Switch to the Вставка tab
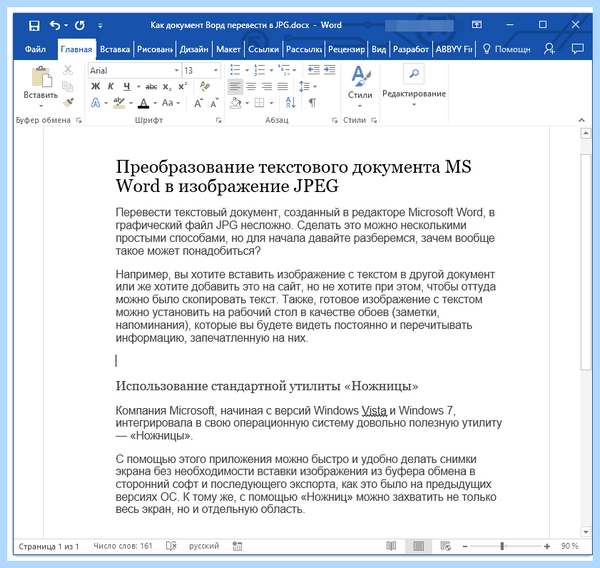The width and height of the screenshot is (600, 568). click(x=114, y=49)
